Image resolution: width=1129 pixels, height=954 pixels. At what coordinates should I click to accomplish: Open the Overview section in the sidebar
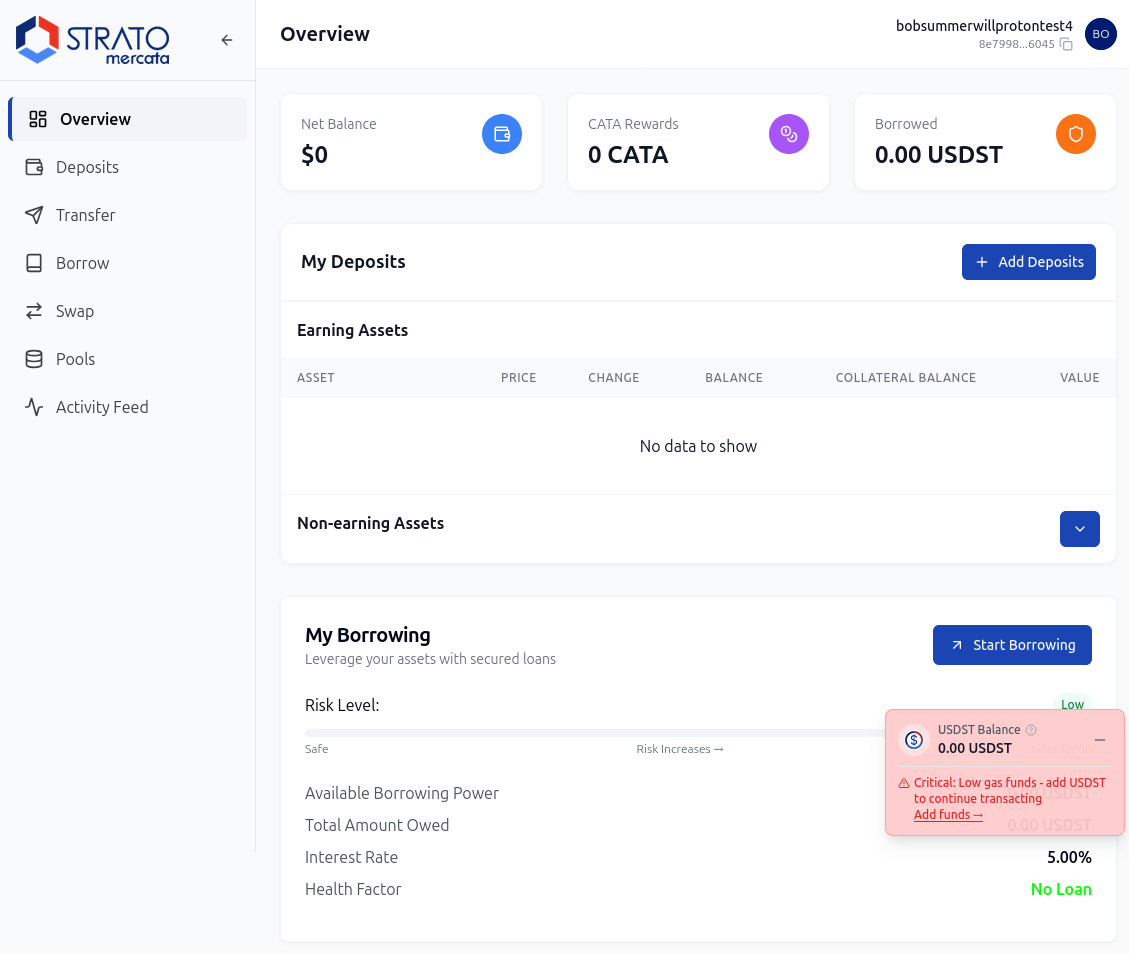[x=96, y=118]
